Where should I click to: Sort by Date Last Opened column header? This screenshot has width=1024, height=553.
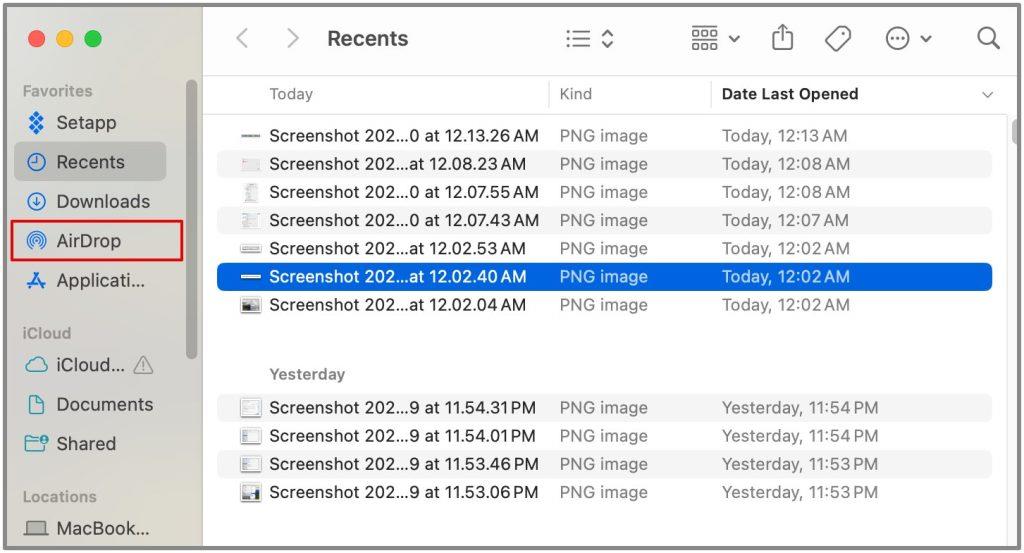click(790, 94)
